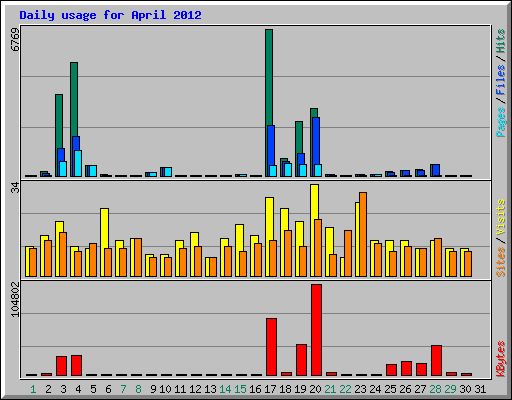Click the orange sites bar for day 22
The image size is (512, 400).
[348, 253]
